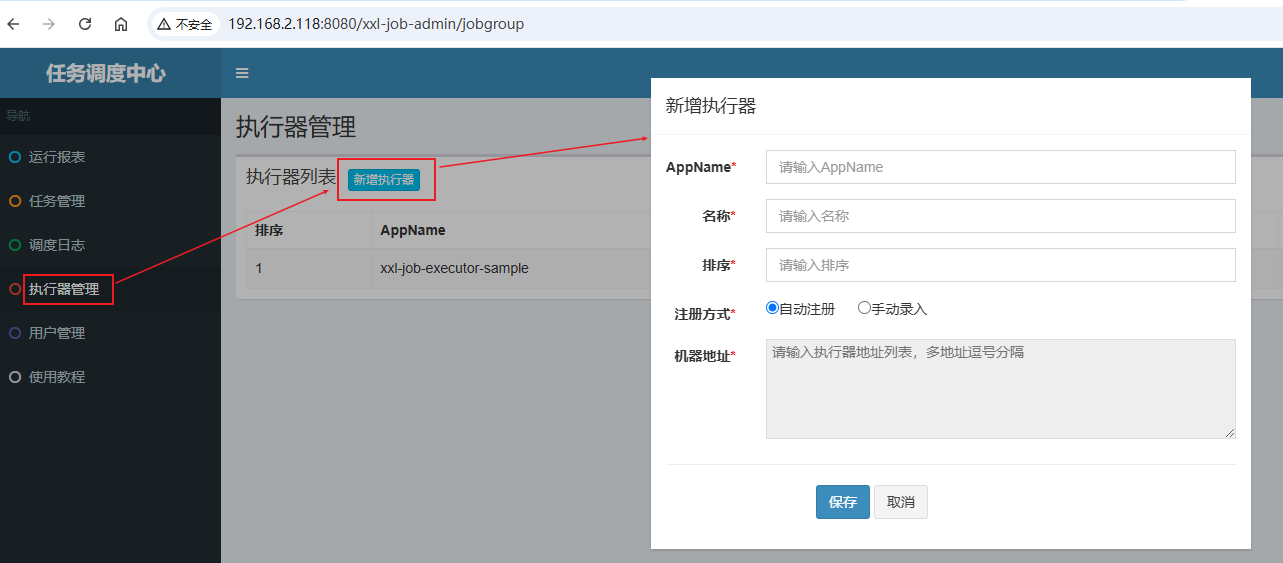Open 使用教程 in the sidebar
This screenshot has width=1283, height=563.
click(110, 377)
